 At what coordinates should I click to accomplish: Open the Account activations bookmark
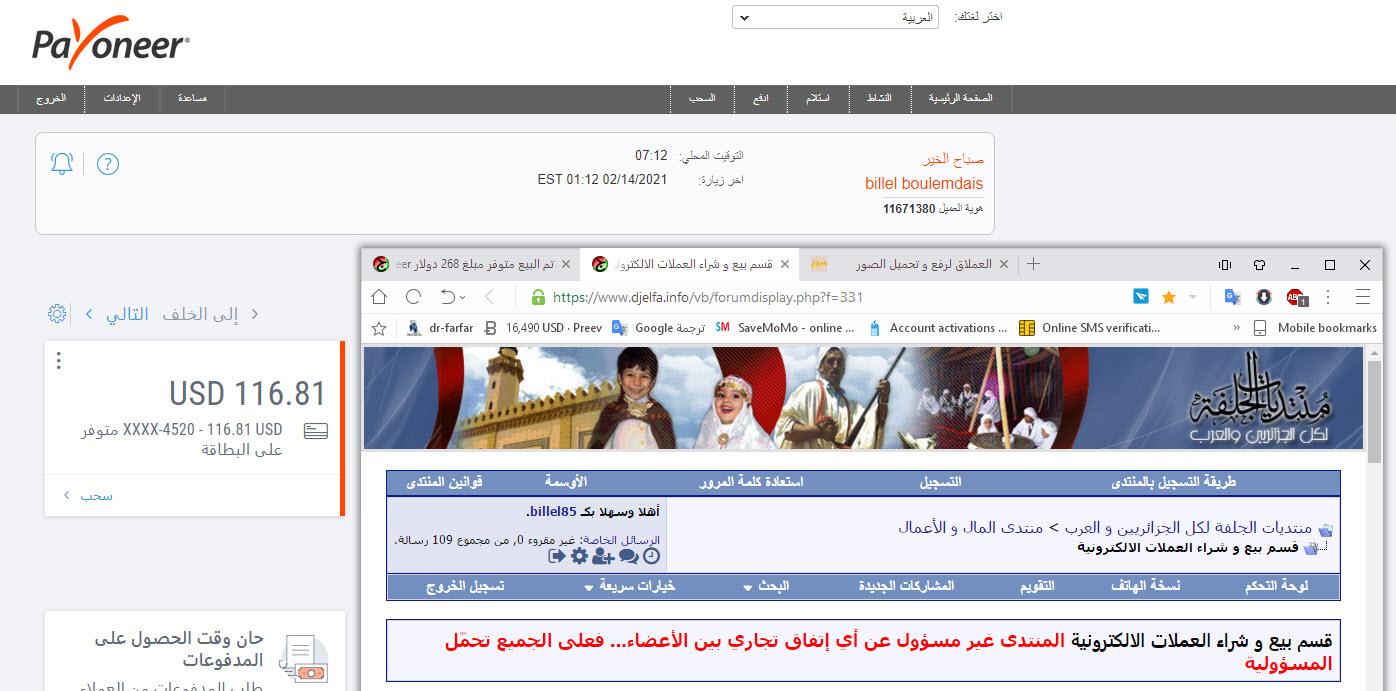click(x=939, y=328)
